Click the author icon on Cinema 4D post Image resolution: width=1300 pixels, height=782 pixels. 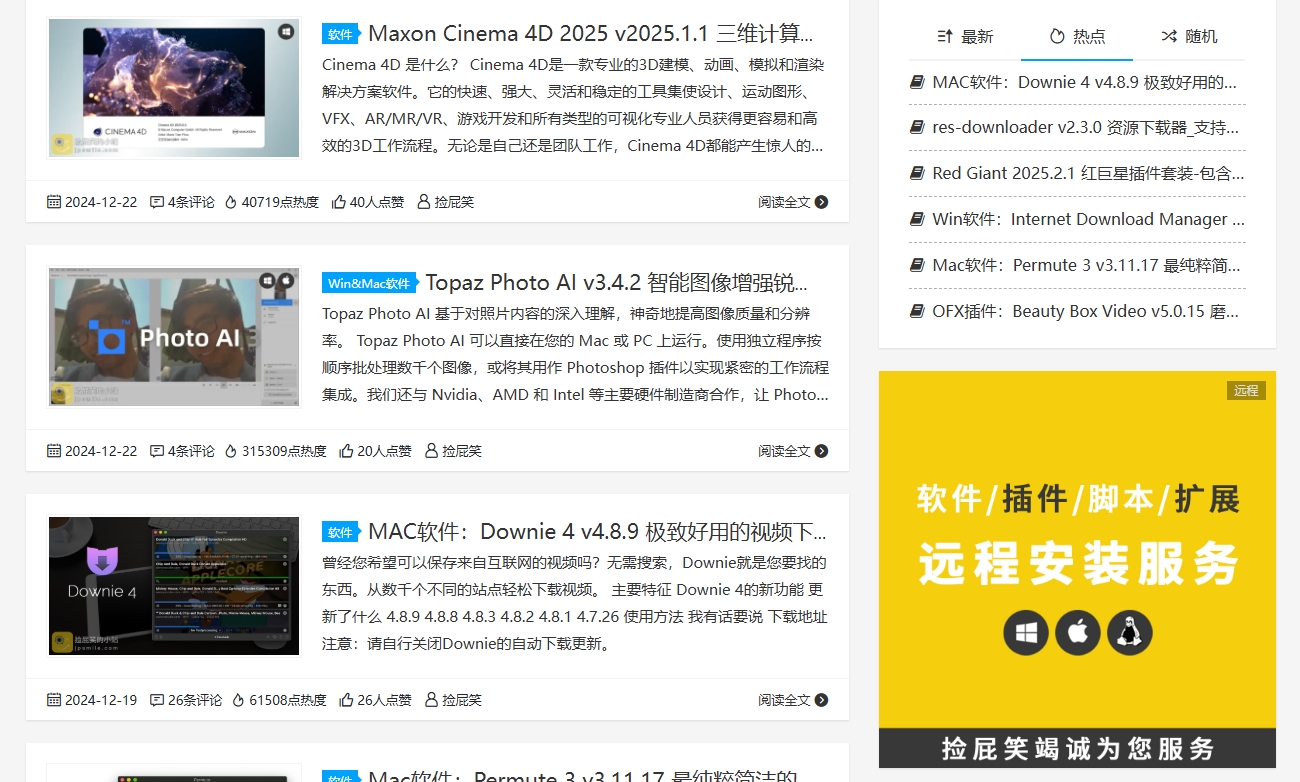click(x=424, y=202)
